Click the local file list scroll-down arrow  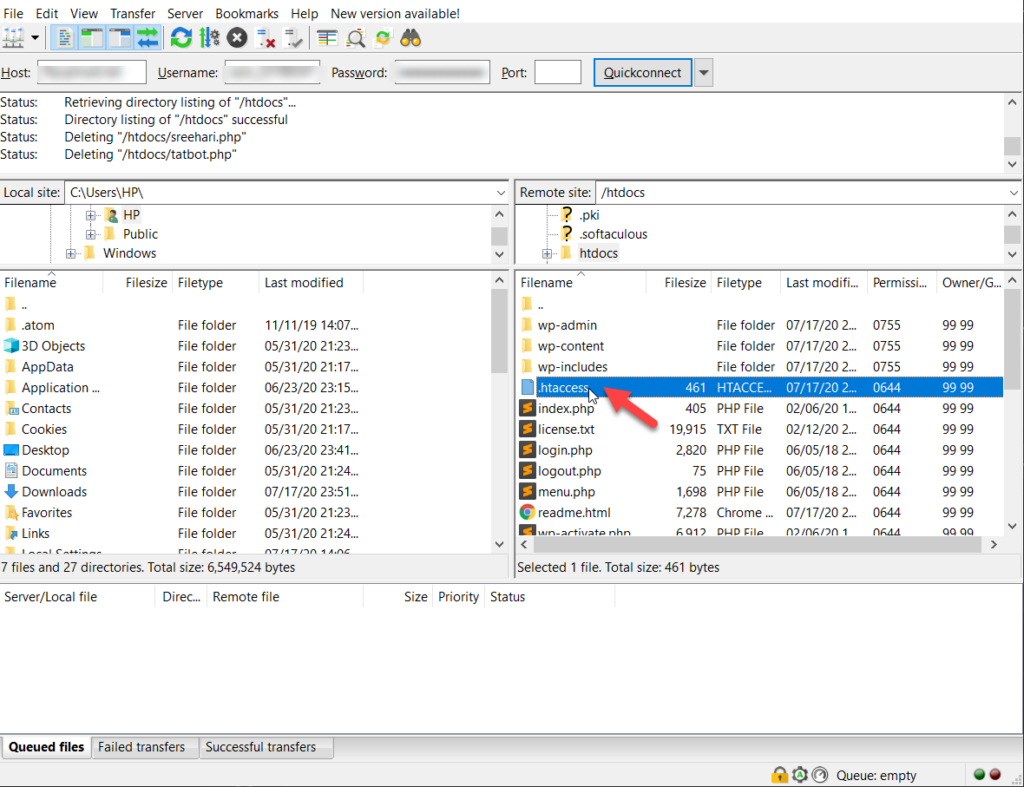point(500,544)
